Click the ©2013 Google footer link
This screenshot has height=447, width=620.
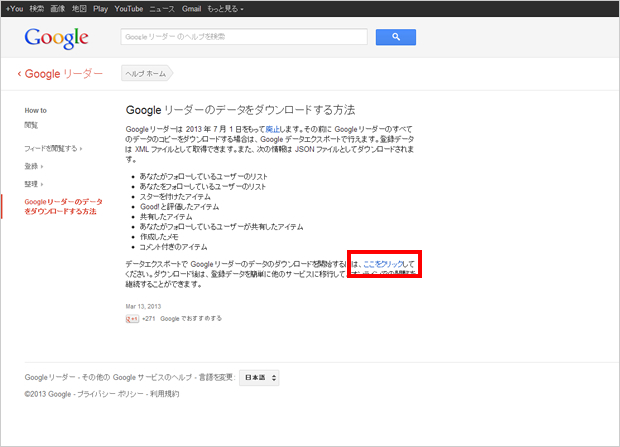(x=48, y=394)
